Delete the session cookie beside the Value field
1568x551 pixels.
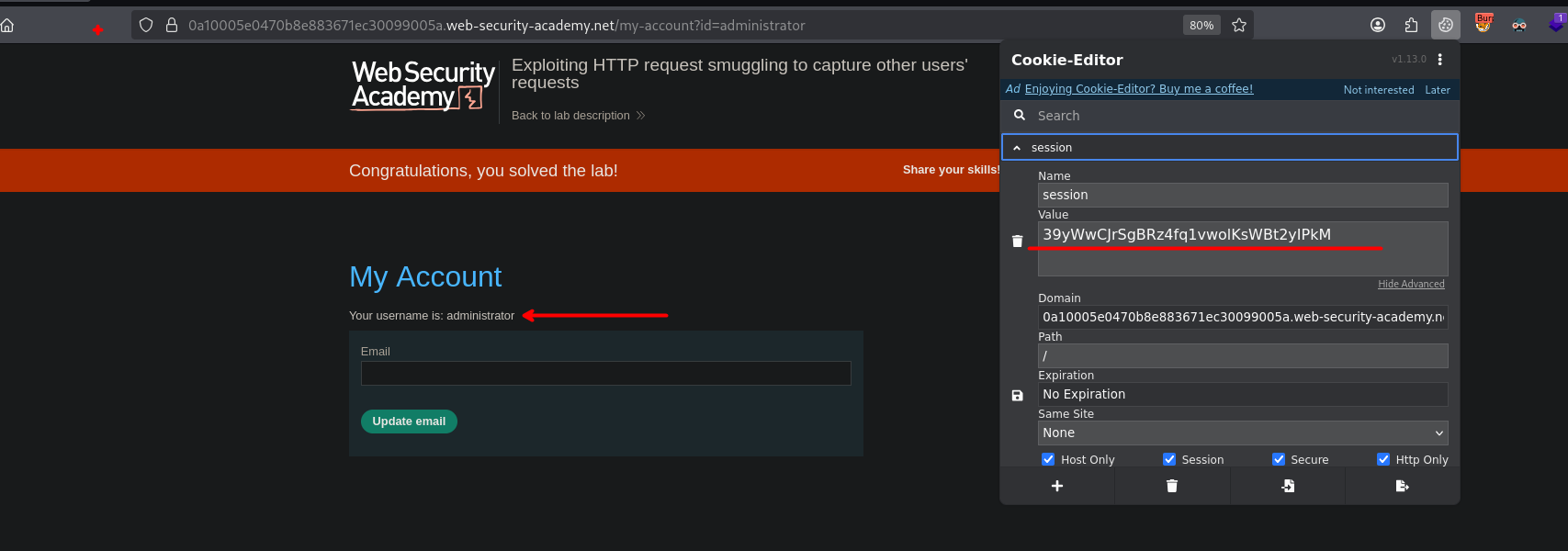point(1017,242)
